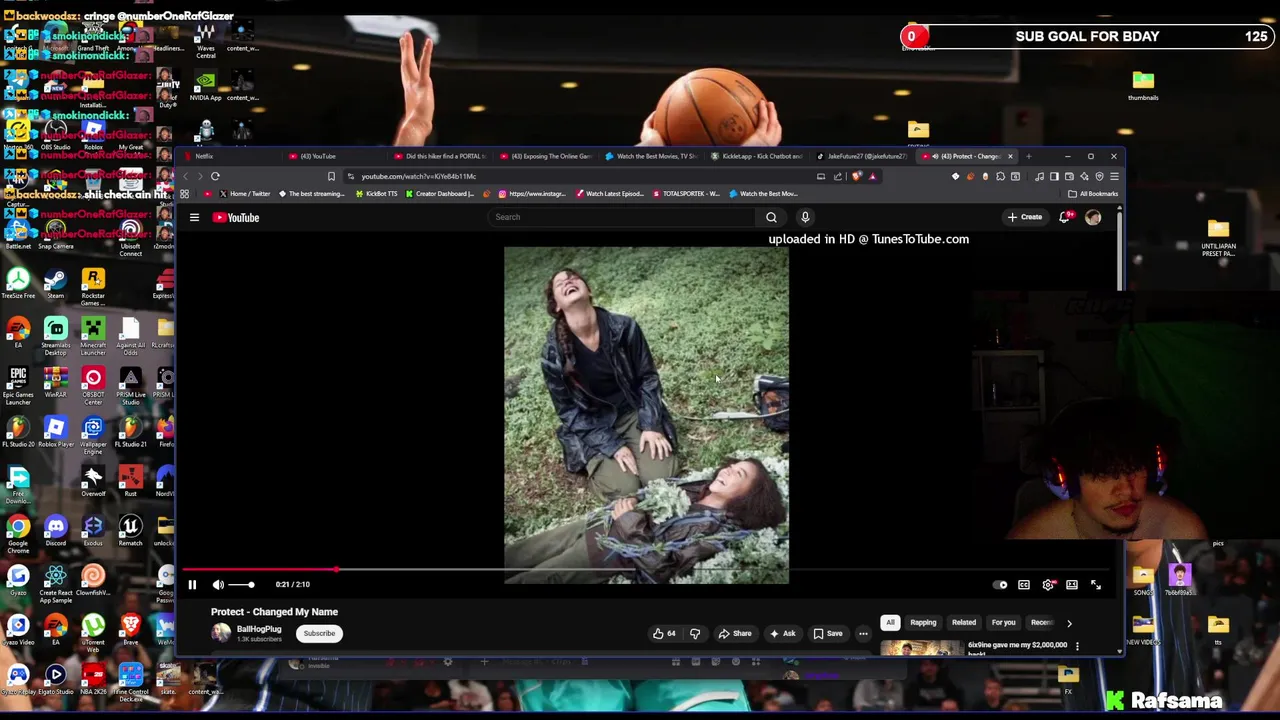Open the Create menu on YouTube
Image resolution: width=1280 pixels, height=720 pixels.
1025,217
